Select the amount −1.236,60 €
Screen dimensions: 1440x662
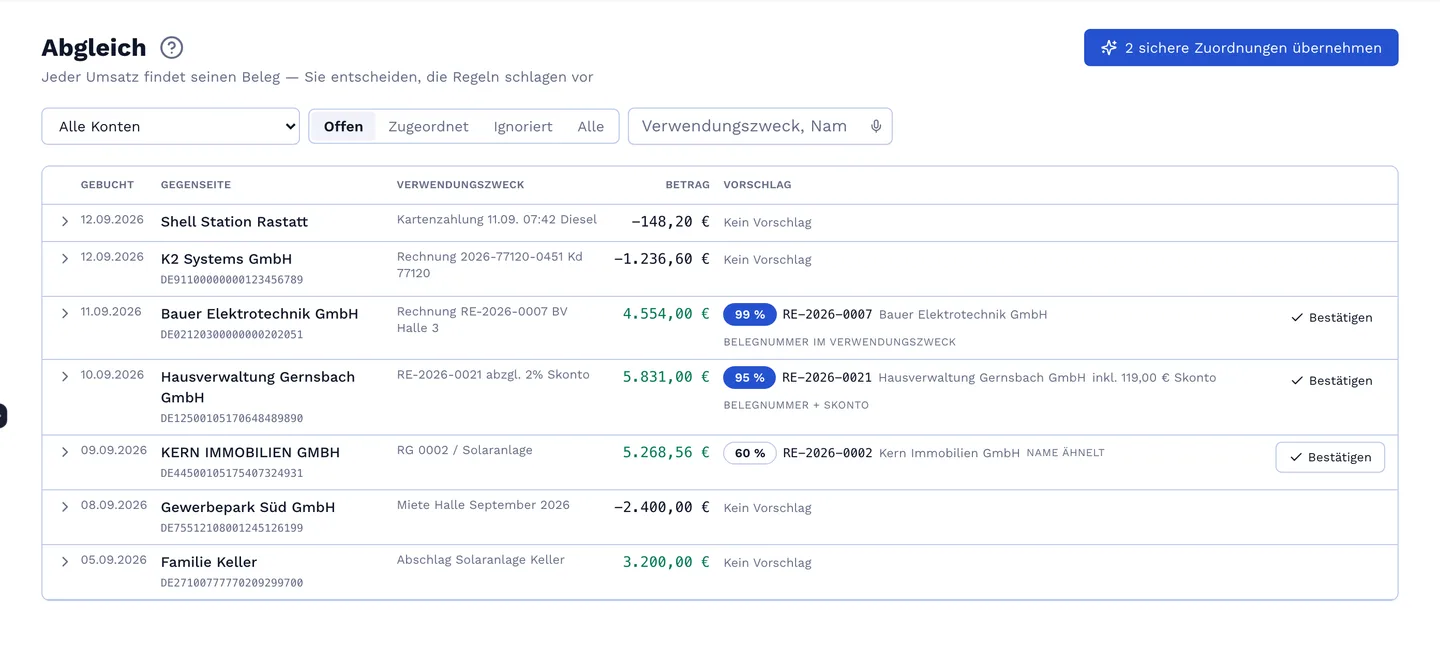(x=662, y=259)
